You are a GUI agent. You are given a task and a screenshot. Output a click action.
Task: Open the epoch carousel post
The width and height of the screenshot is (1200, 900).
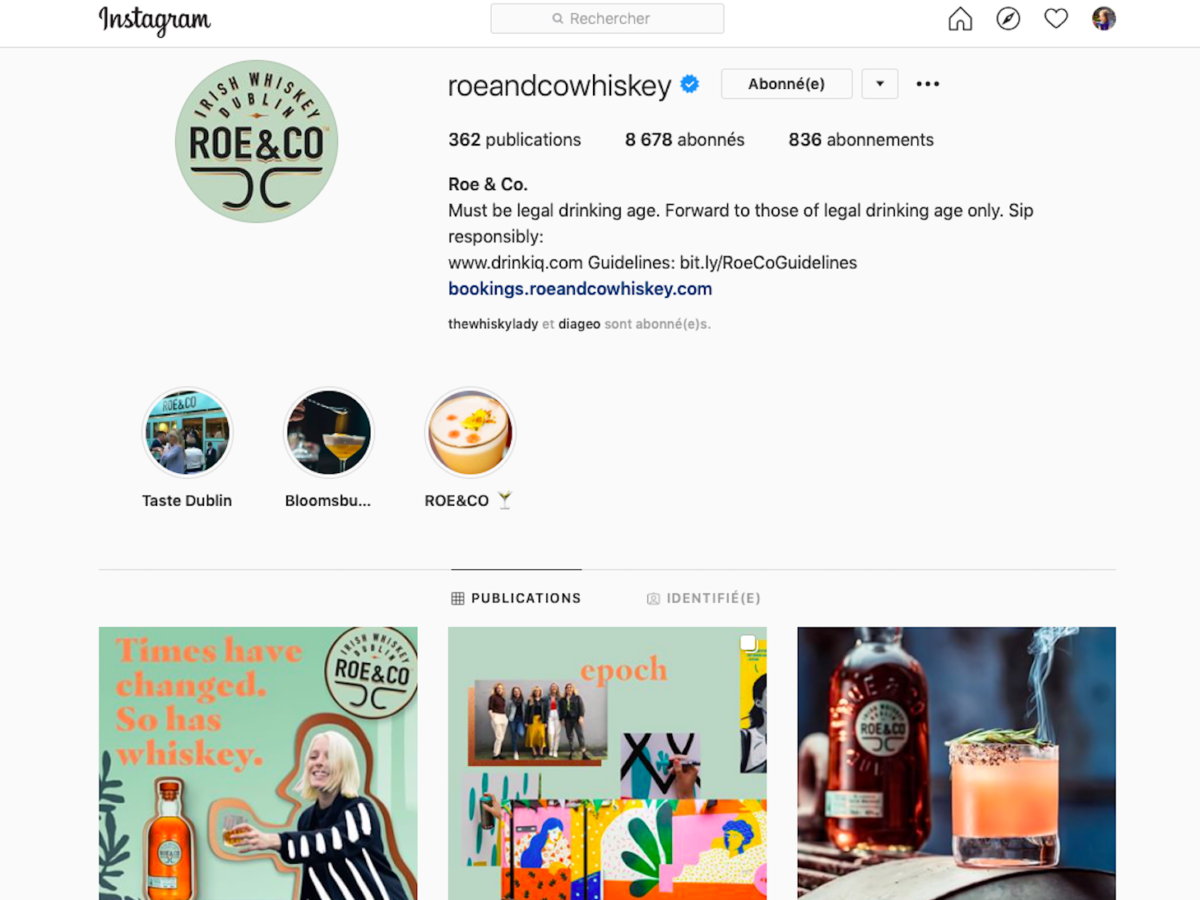tap(607, 763)
